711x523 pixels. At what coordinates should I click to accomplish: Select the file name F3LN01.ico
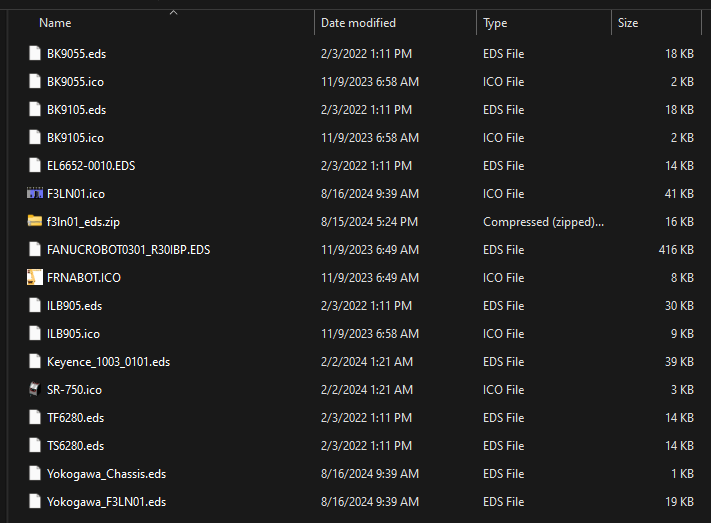(x=76, y=194)
